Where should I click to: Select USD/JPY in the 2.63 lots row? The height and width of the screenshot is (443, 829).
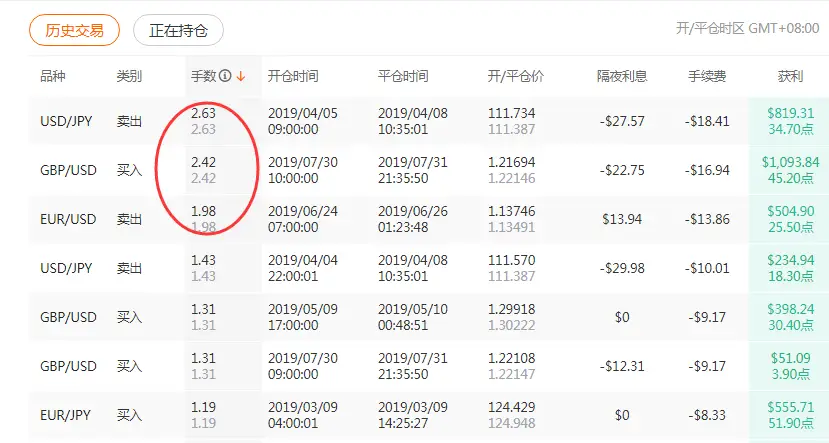click(x=66, y=121)
